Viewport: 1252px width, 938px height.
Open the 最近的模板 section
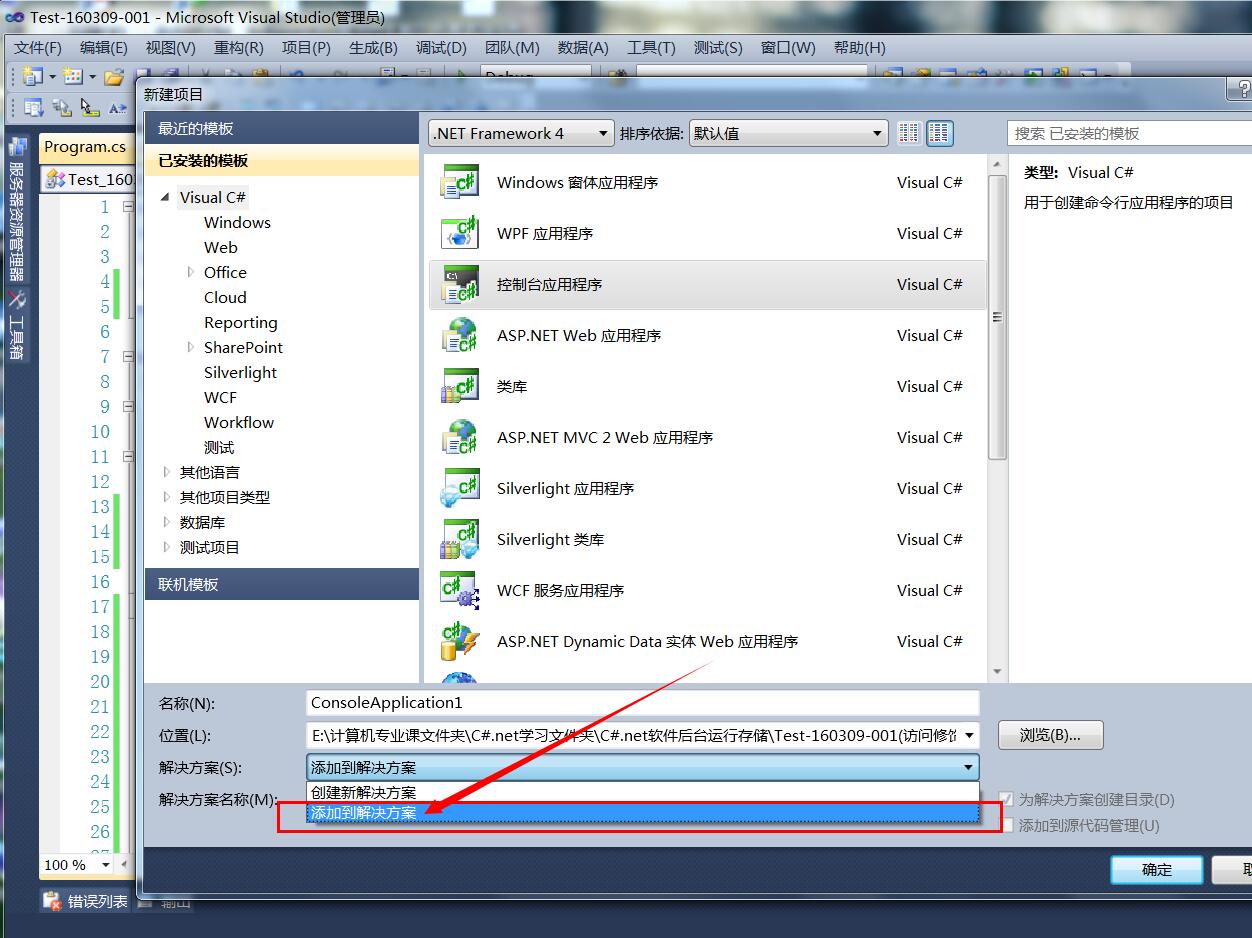click(282, 128)
